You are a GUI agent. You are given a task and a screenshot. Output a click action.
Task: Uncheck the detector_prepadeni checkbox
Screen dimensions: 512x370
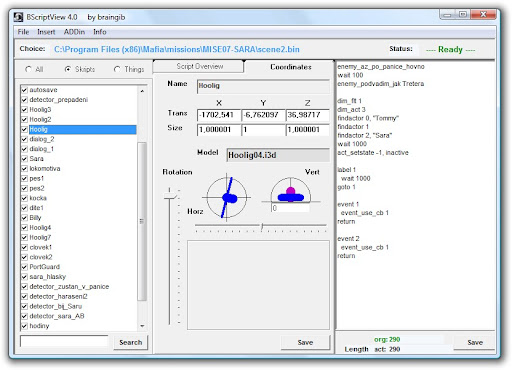tap(24, 100)
